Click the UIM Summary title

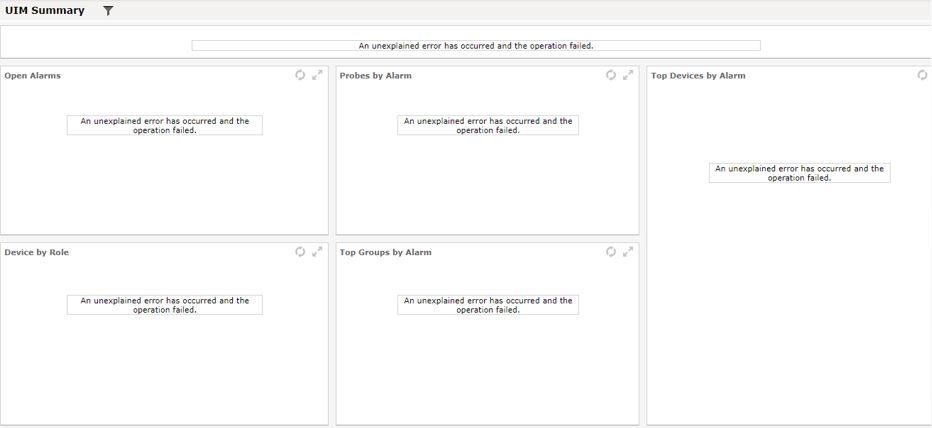45,11
